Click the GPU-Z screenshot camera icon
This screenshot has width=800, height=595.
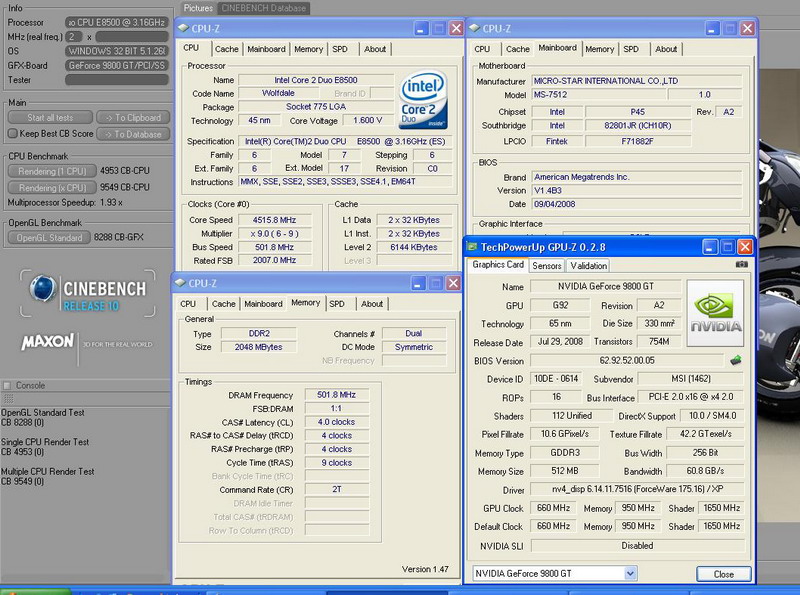coord(741,265)
